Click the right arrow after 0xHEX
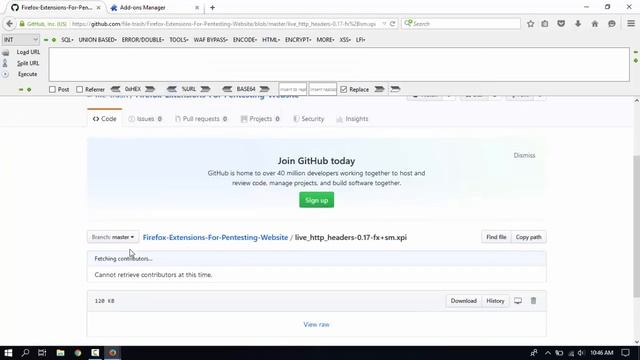 pos(150,89)
